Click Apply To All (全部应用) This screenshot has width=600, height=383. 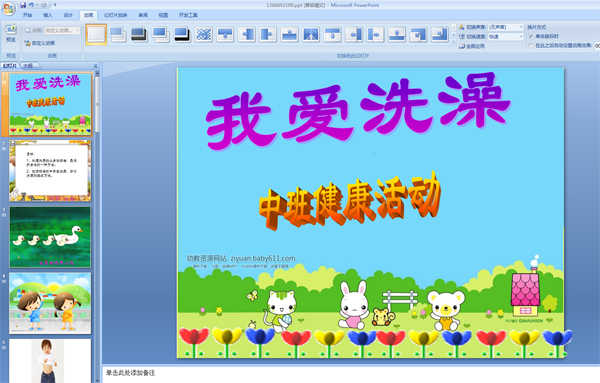click(472, 46)
